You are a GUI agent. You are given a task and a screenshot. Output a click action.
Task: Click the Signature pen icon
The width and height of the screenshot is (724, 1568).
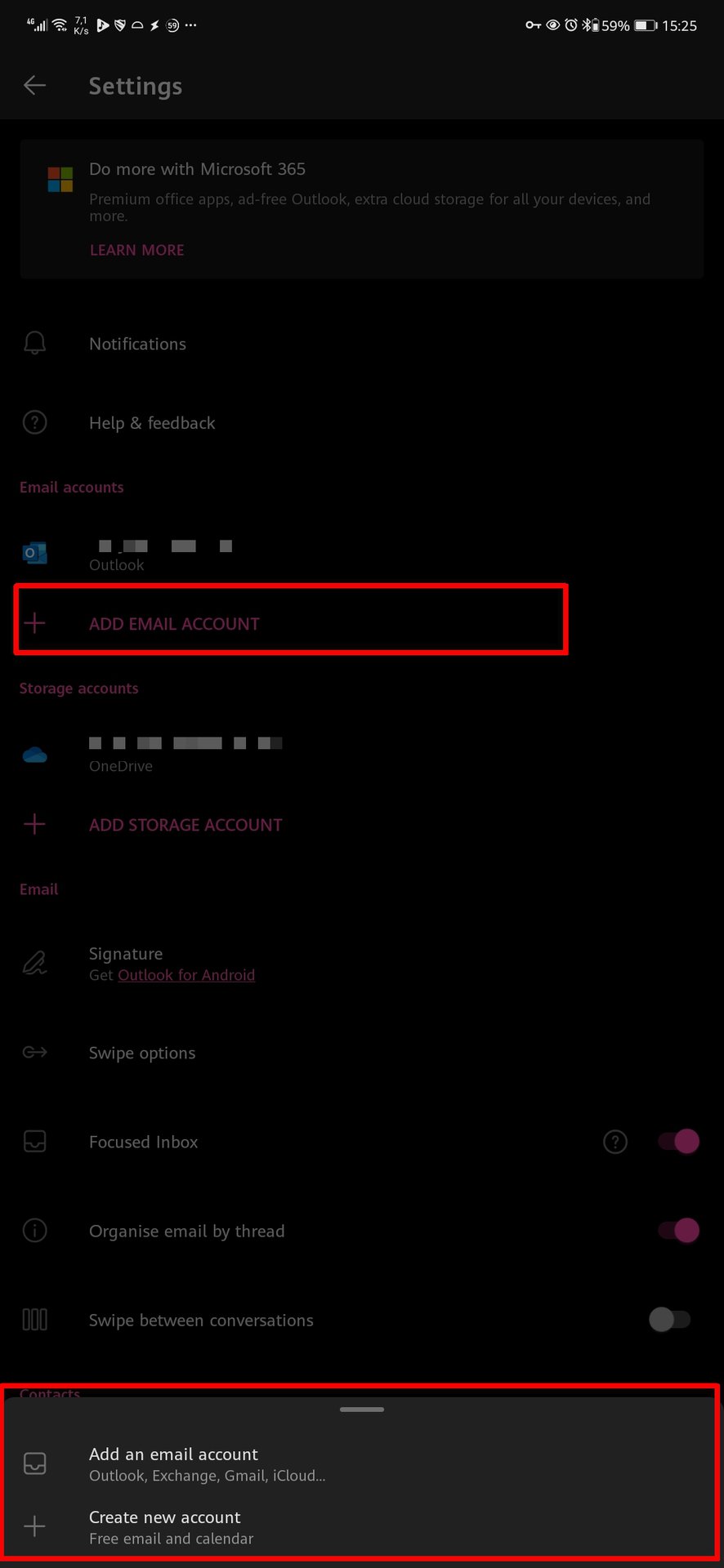[x=34, y=964]
